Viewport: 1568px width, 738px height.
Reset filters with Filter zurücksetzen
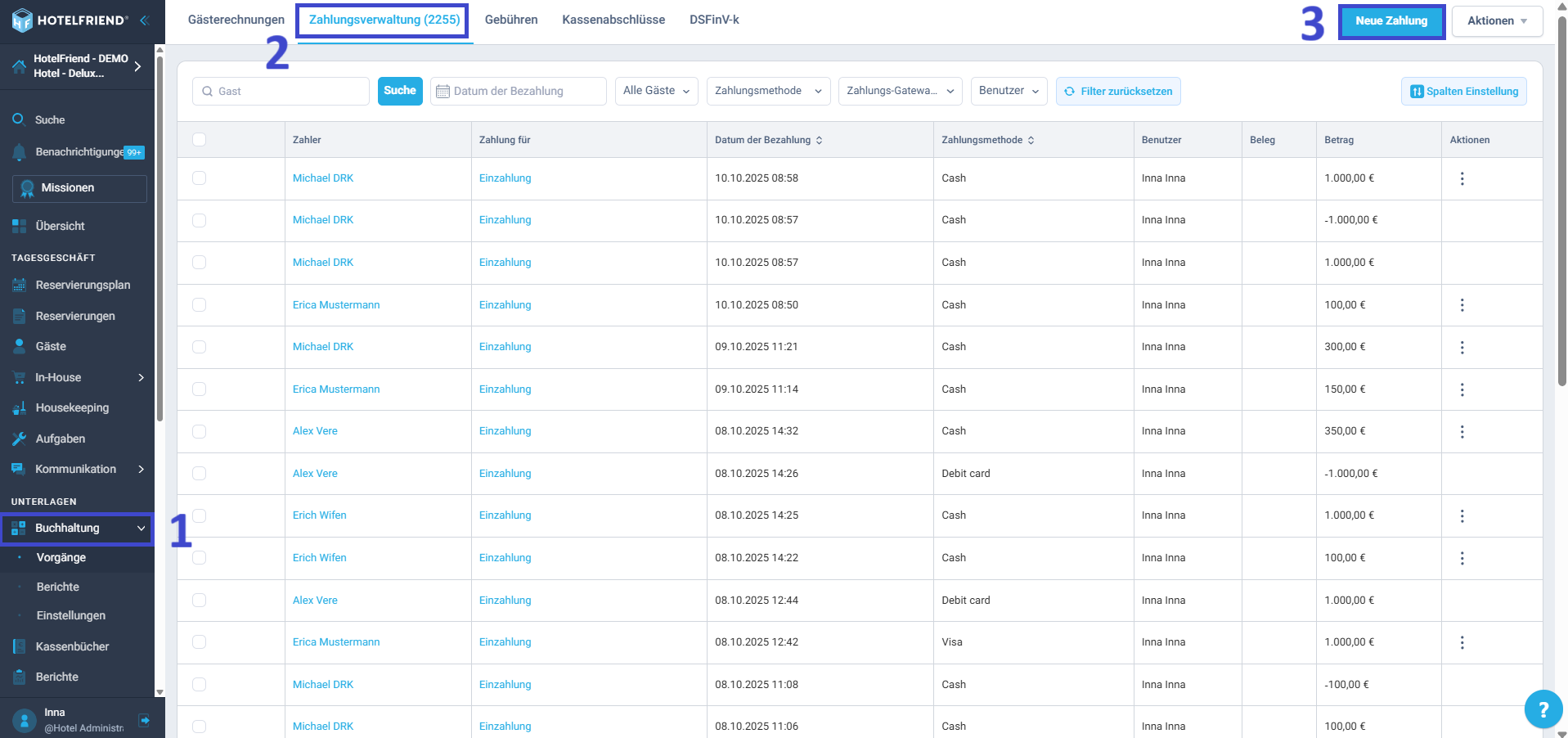[x=1117, y=92]
